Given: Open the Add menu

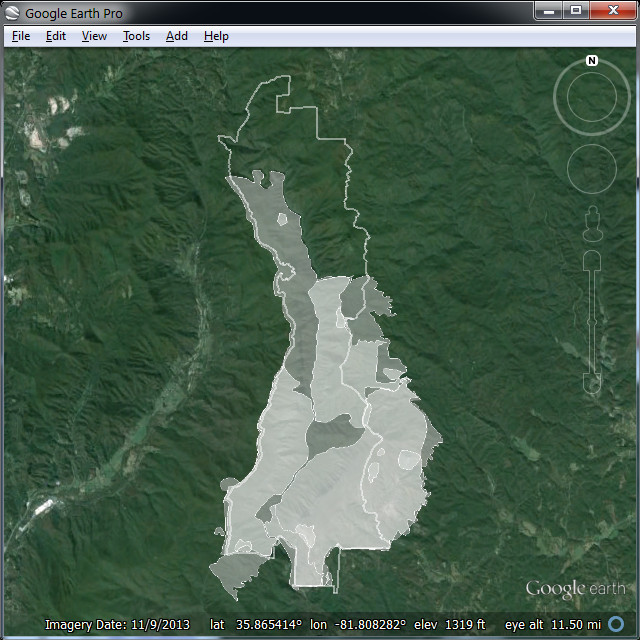Looking at the screenshot, I should [177, 36].
